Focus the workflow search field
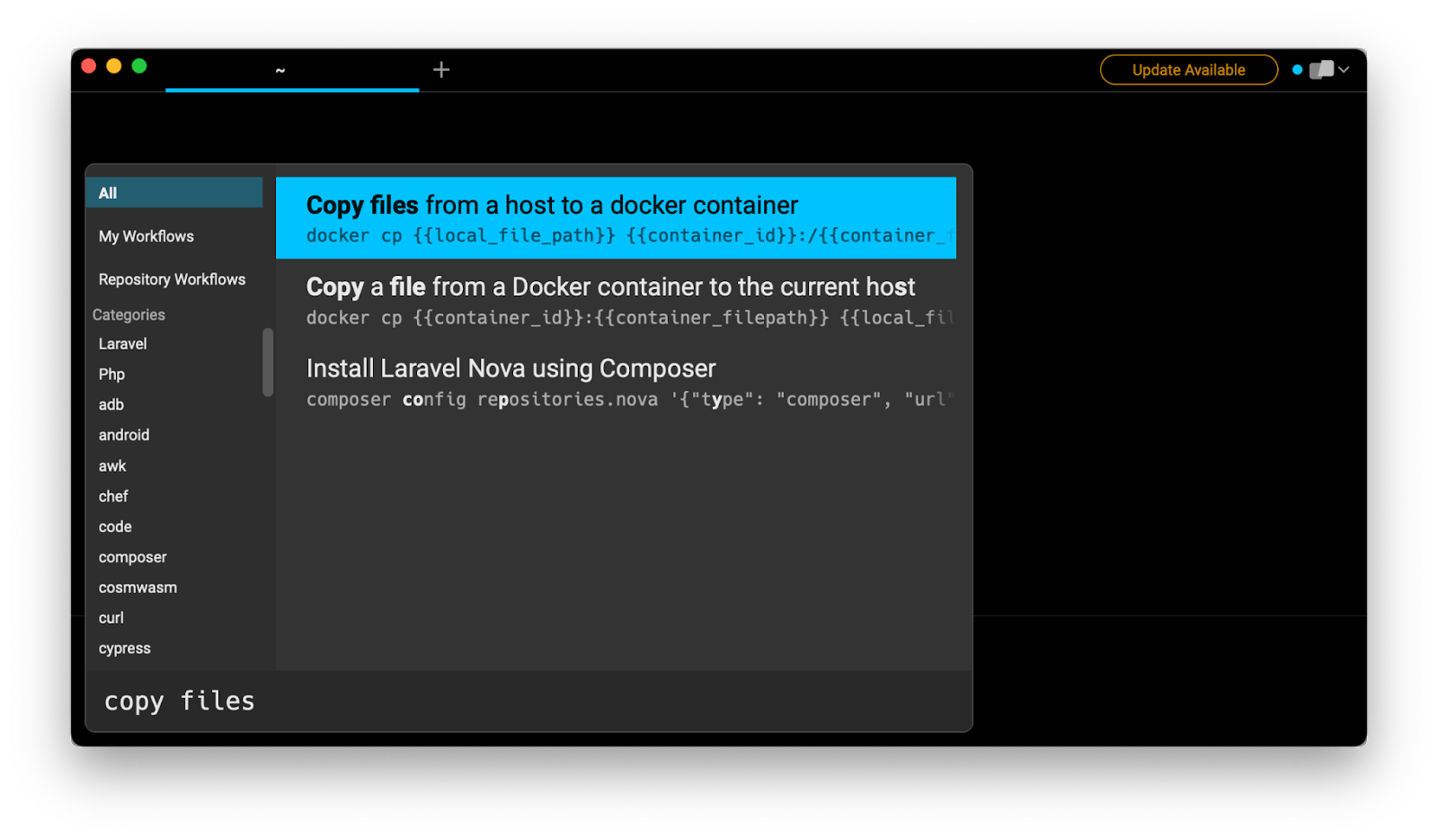 point(528,701)
